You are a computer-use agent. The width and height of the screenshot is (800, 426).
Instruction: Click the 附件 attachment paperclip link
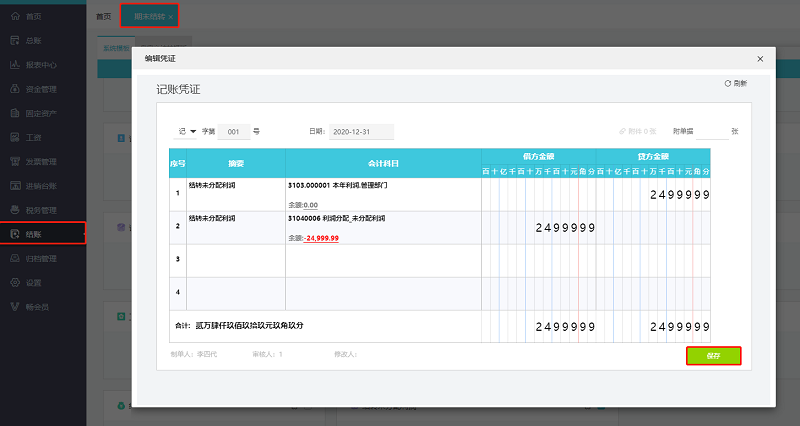coord(637,131)
